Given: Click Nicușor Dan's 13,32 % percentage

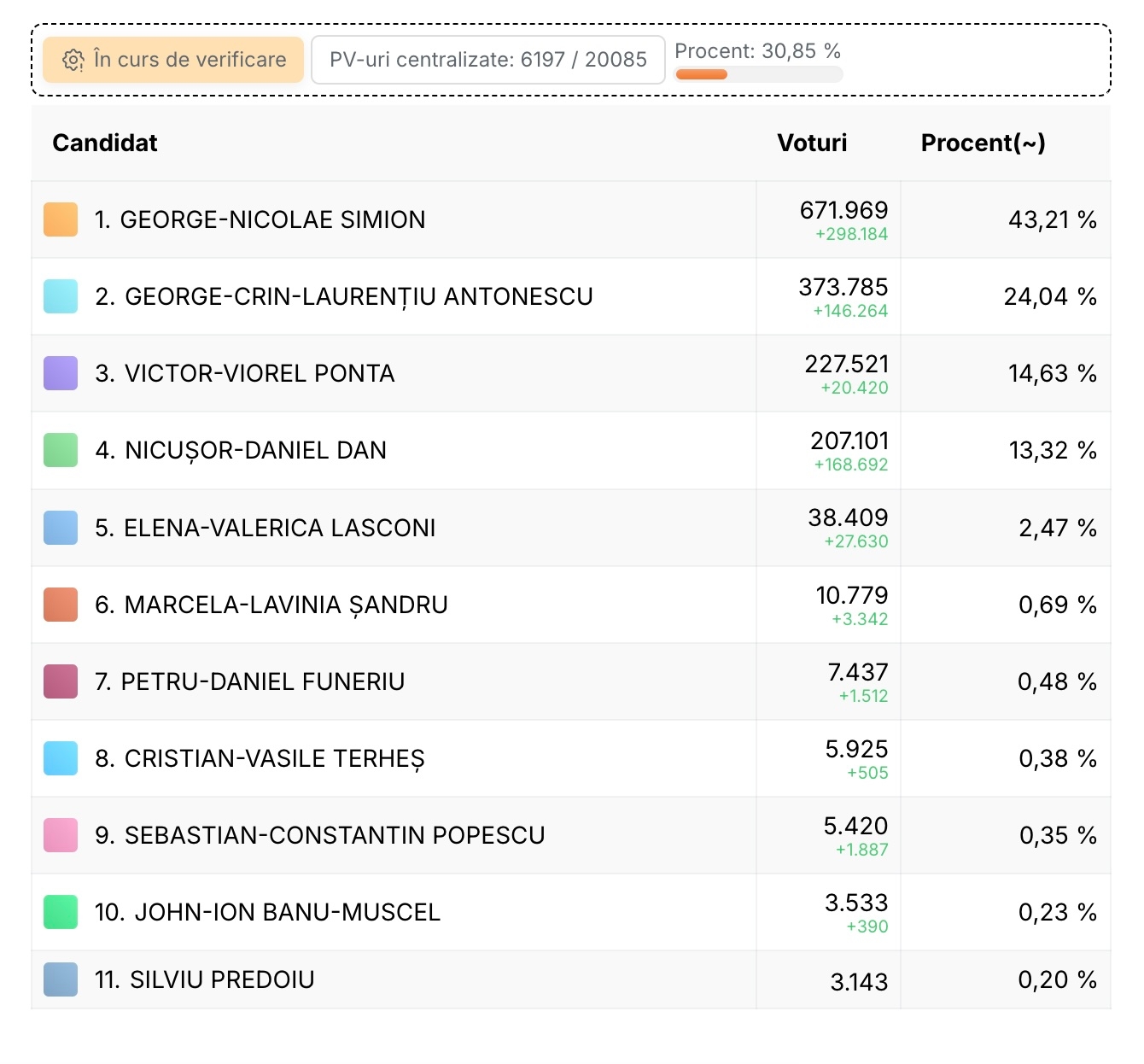Looking at the screenshot, I should pos(1052,450).
